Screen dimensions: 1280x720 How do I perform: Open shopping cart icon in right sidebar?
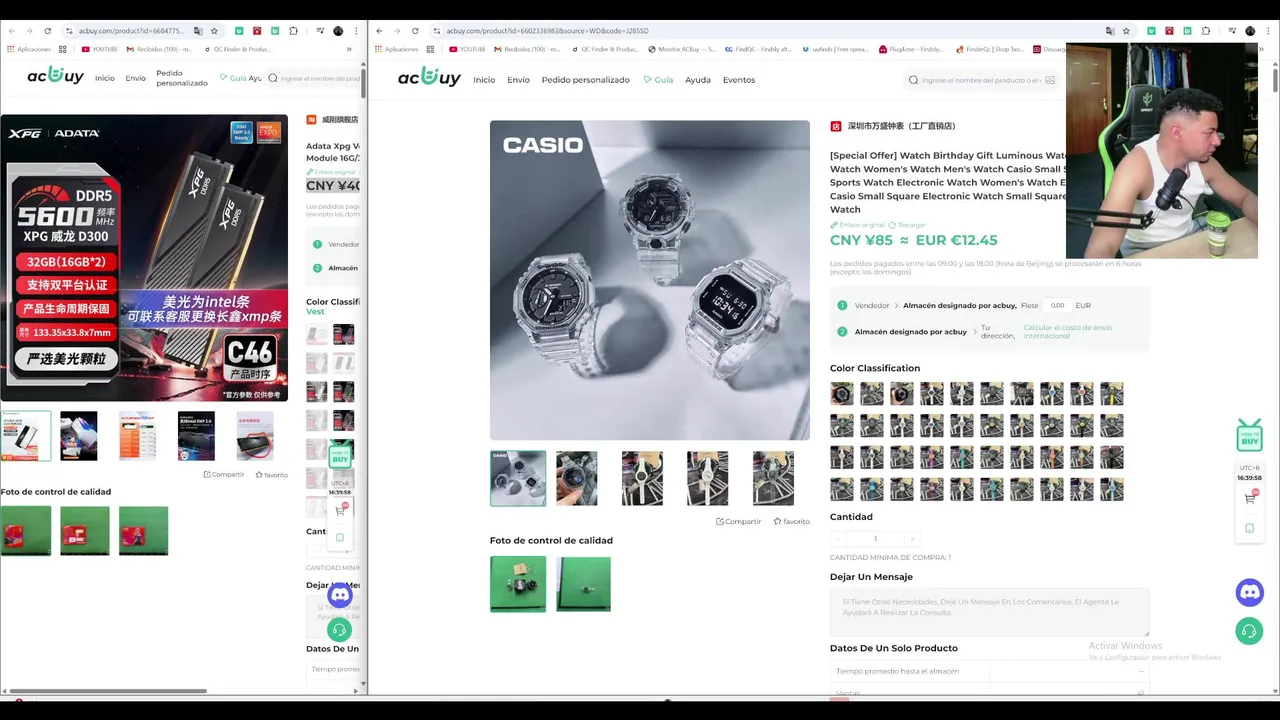pos(1250,498)
